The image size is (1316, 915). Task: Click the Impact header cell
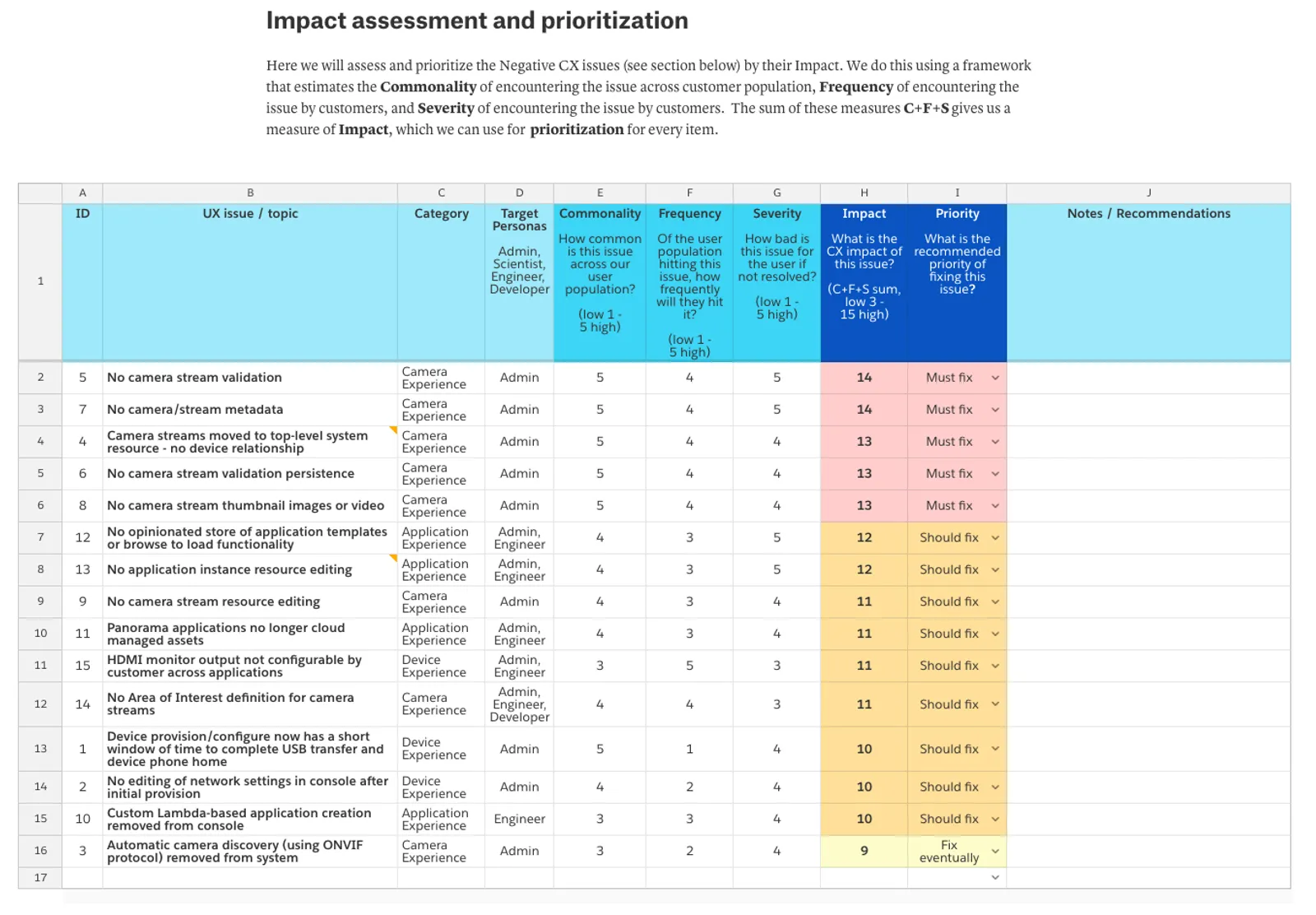864,282
